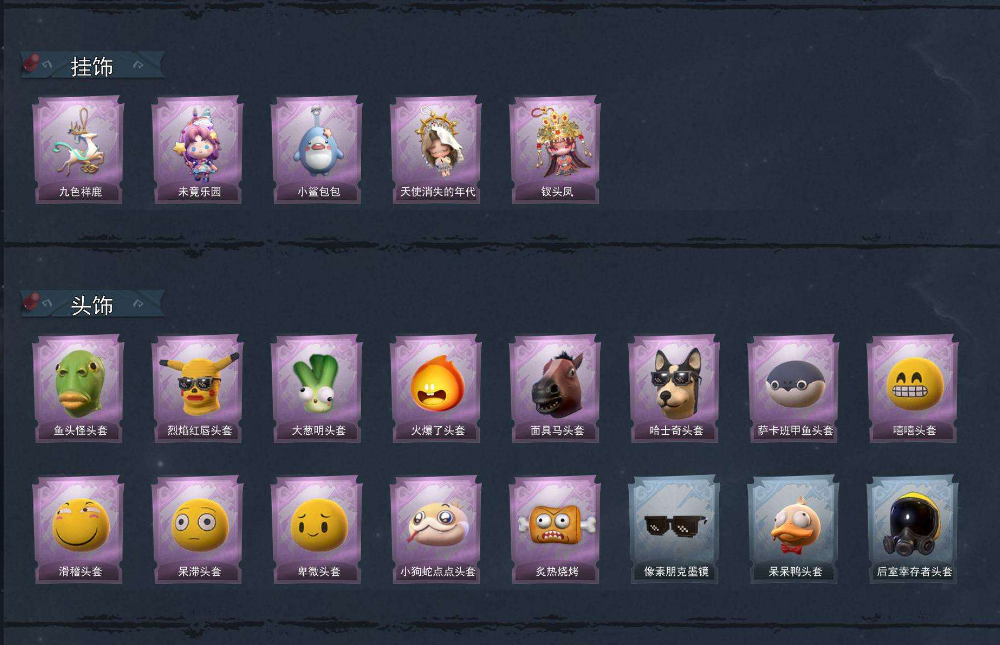The width and height of the screenshot is (1000, 645).
Task: Open the 天使消失的年代 pendant
Action: pyautogui.click(x=436, y=150)
